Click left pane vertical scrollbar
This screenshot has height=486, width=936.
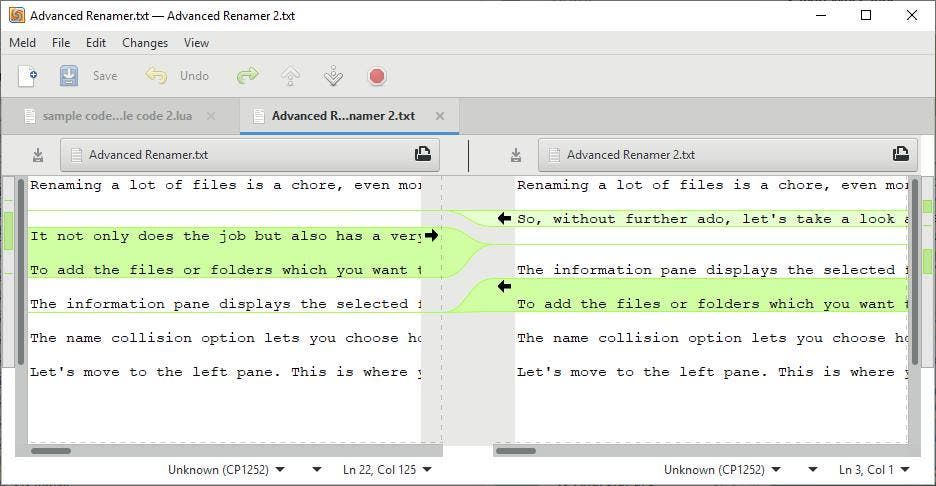point(21,272)
